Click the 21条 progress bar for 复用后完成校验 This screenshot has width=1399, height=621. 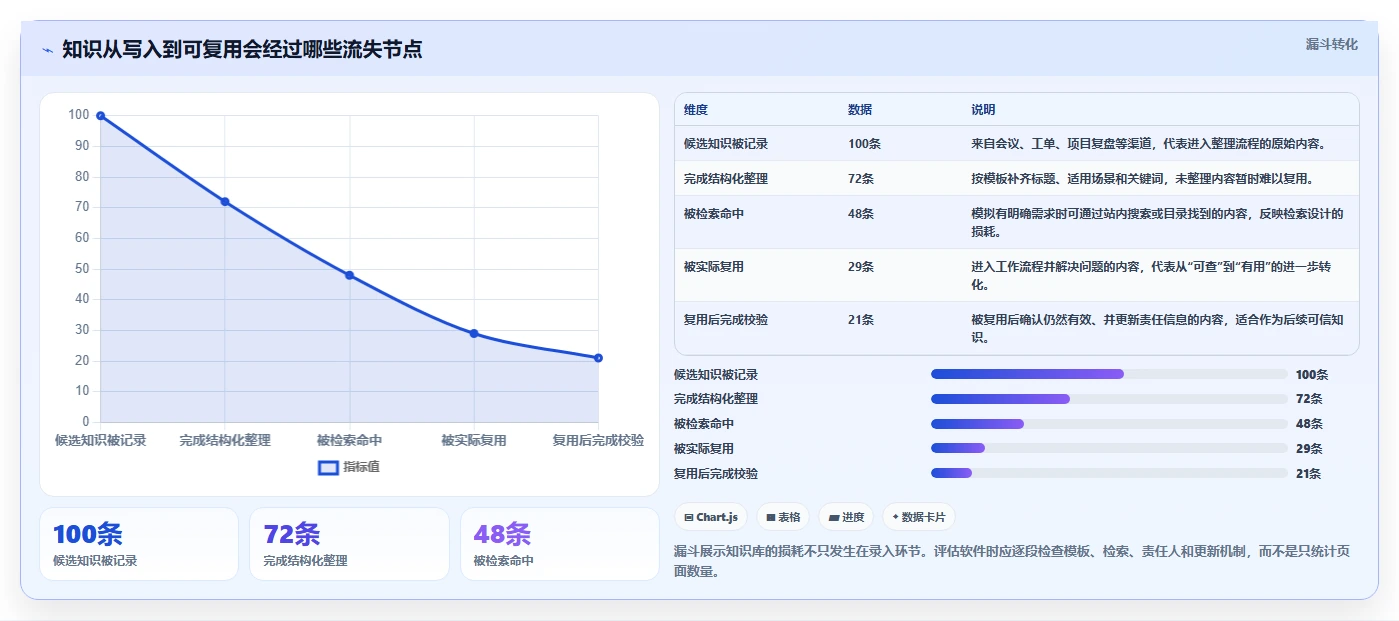pyautogui.click(x=1109, y=473)
